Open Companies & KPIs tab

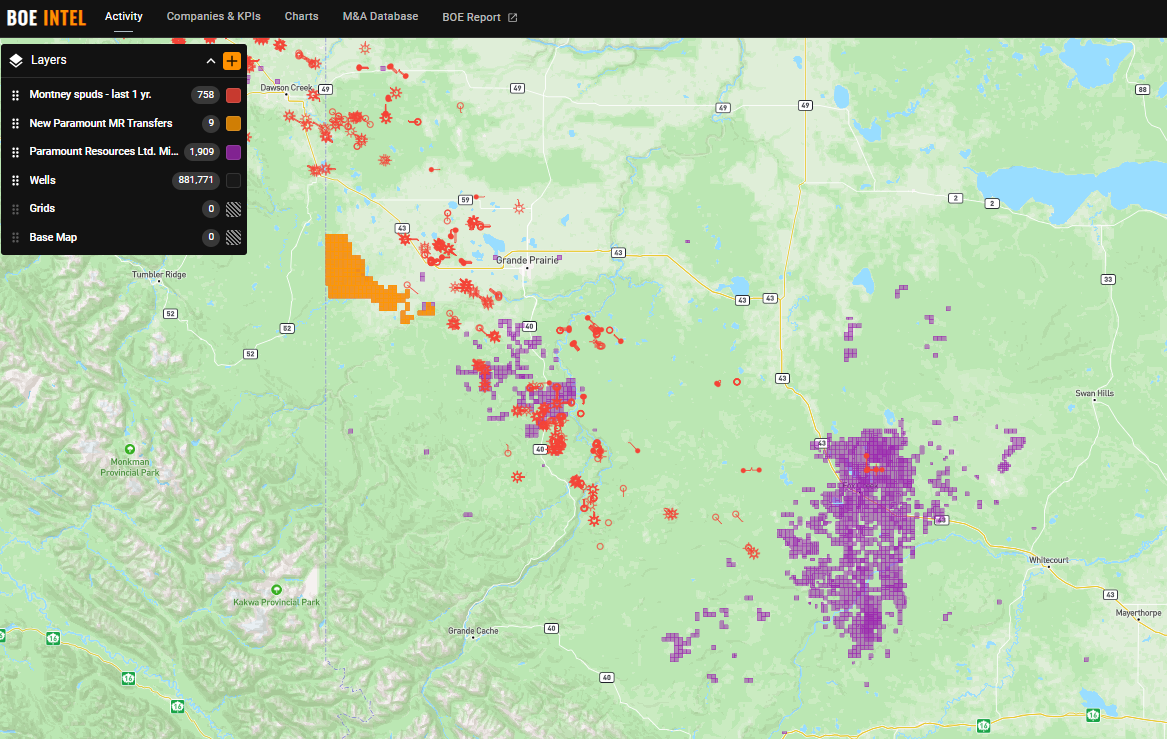[214, 16]
